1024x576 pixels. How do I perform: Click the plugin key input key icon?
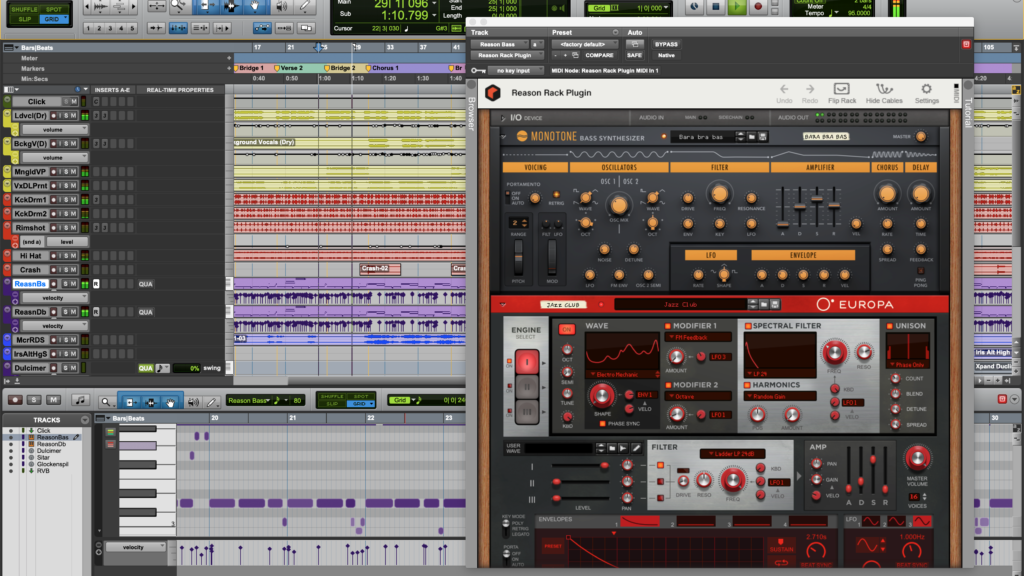(x=478, y=71)
